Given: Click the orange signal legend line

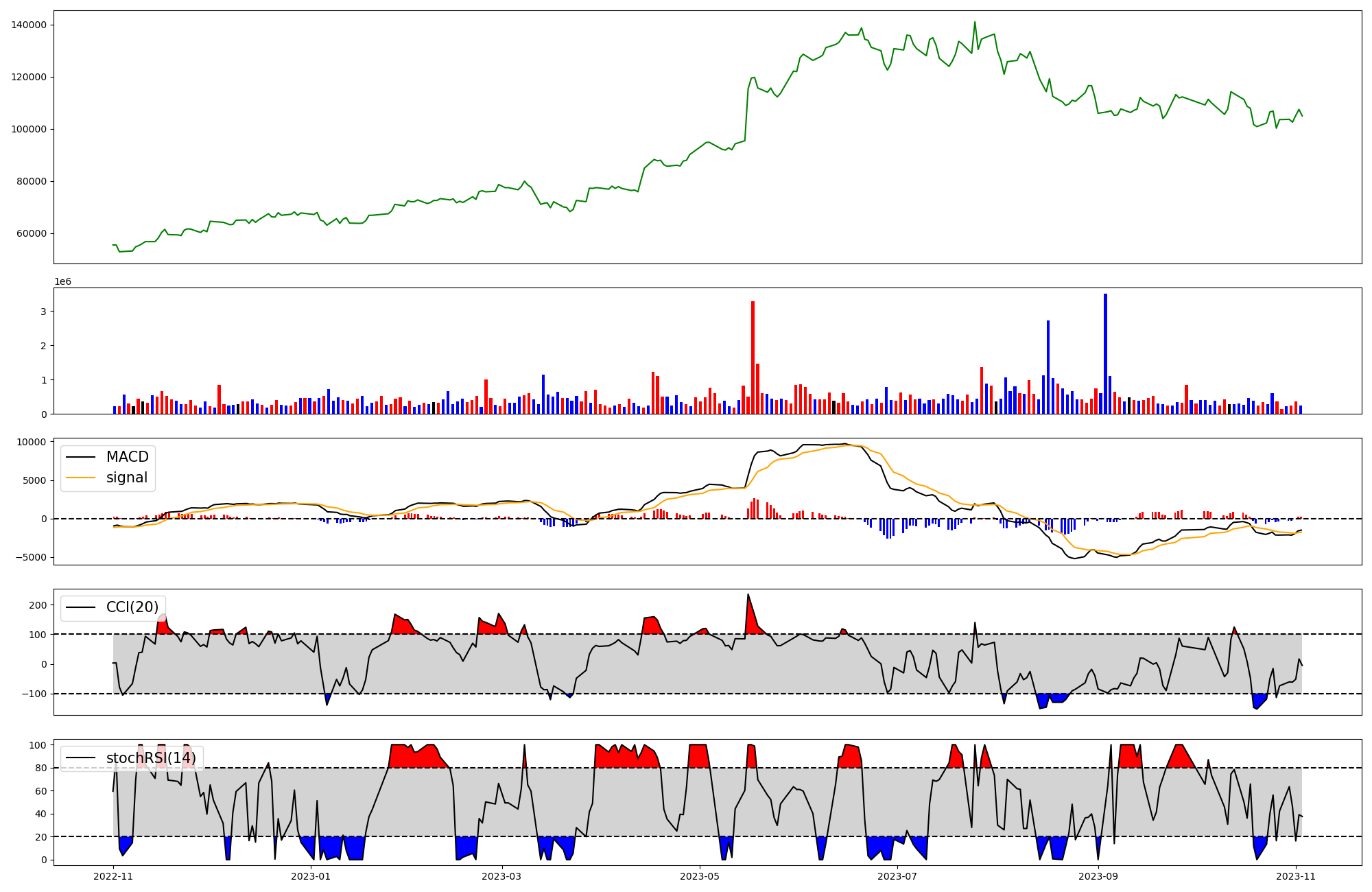Looking at the screenshot, I should click(x=82, y=478).
